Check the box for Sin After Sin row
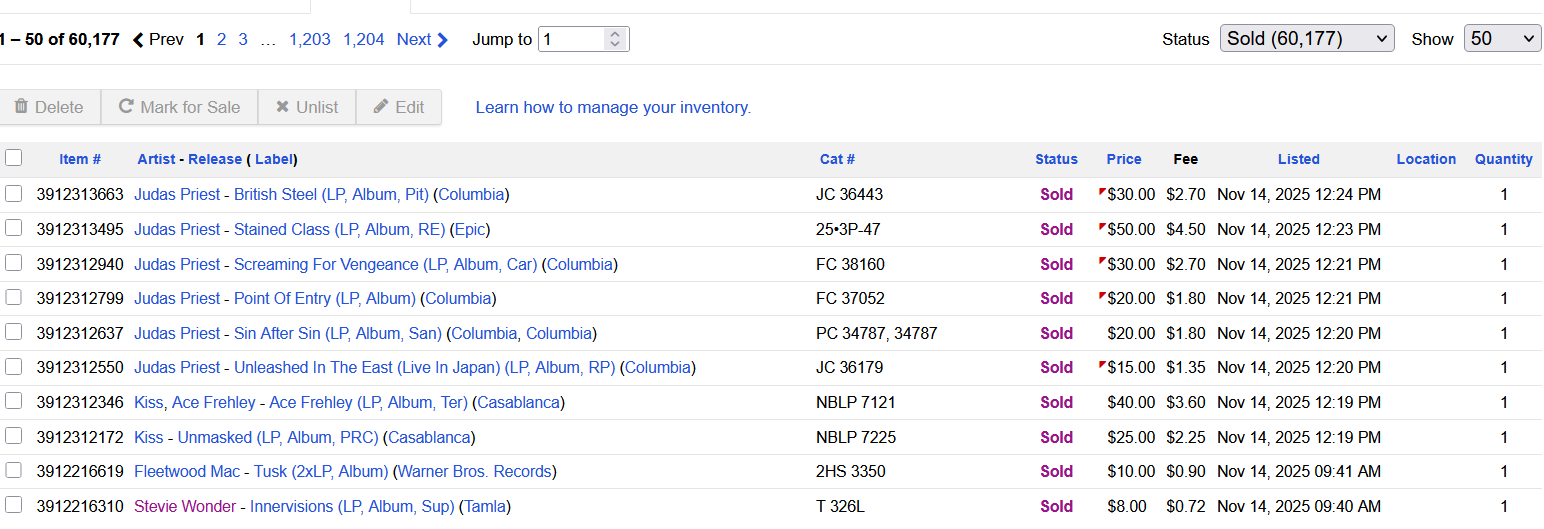This screenshot has width=1544, height=529. (x=13, y=332)
